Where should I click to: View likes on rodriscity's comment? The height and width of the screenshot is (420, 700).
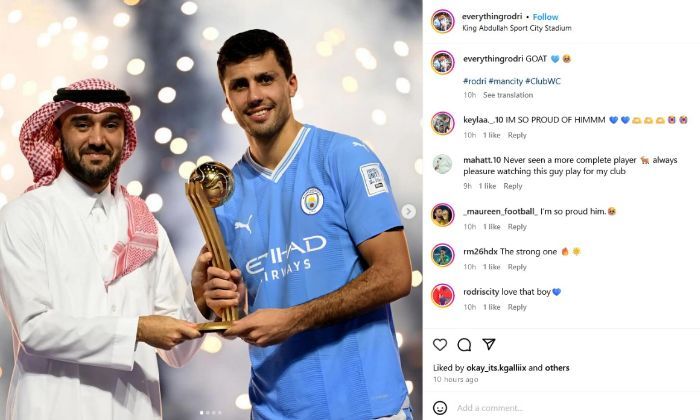pos(492,307)
